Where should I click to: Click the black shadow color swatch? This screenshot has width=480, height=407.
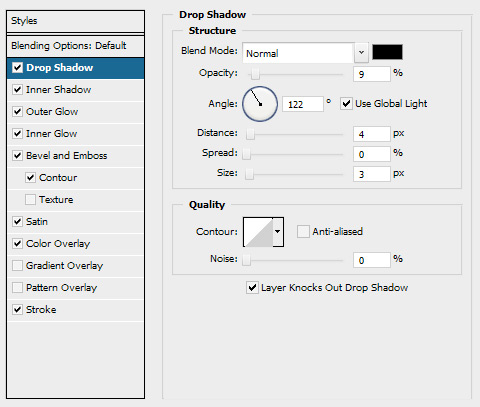(x=387, y=52)
